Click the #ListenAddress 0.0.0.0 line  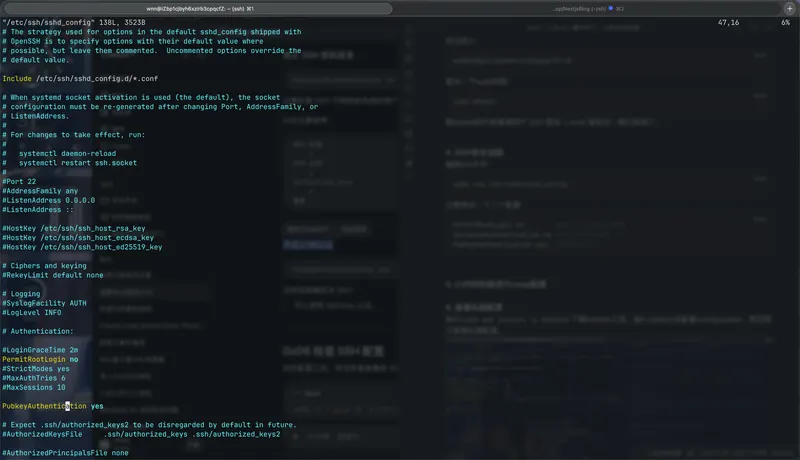pyautogui.click(x=48, y=200)
